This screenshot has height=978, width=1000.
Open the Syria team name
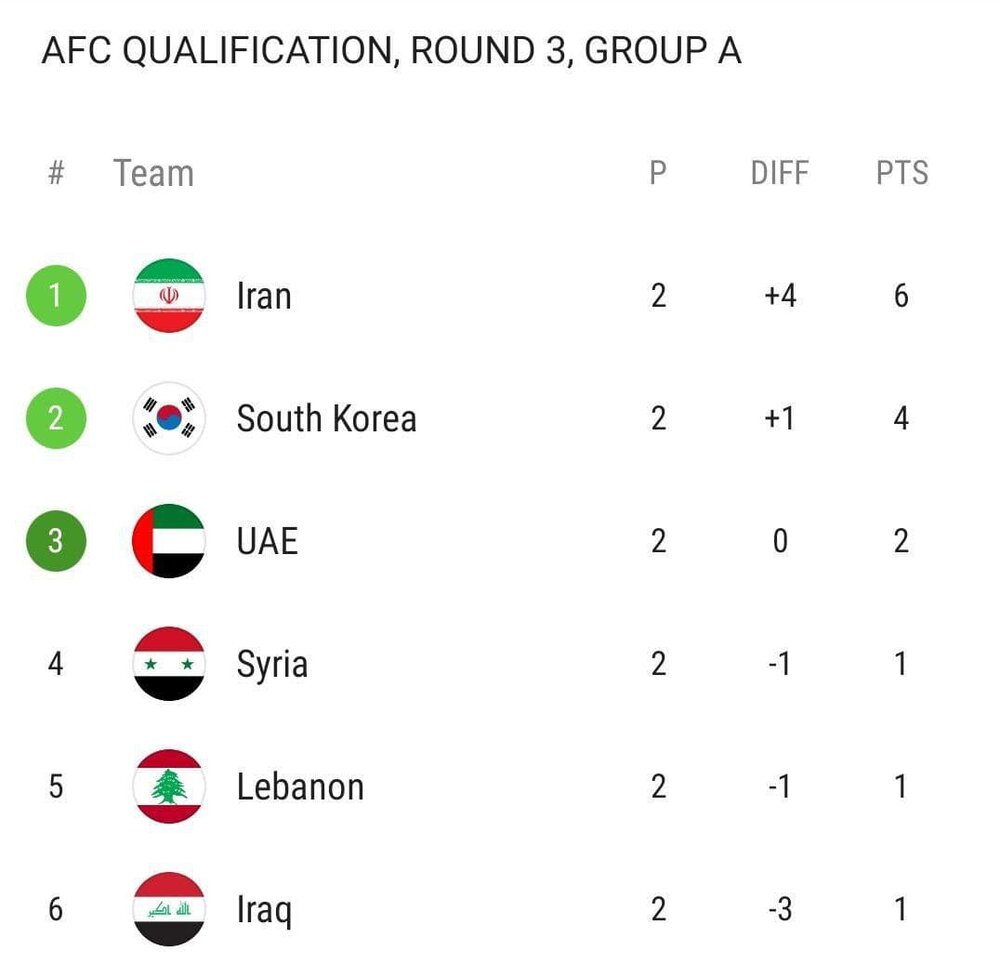click(272, 665)
